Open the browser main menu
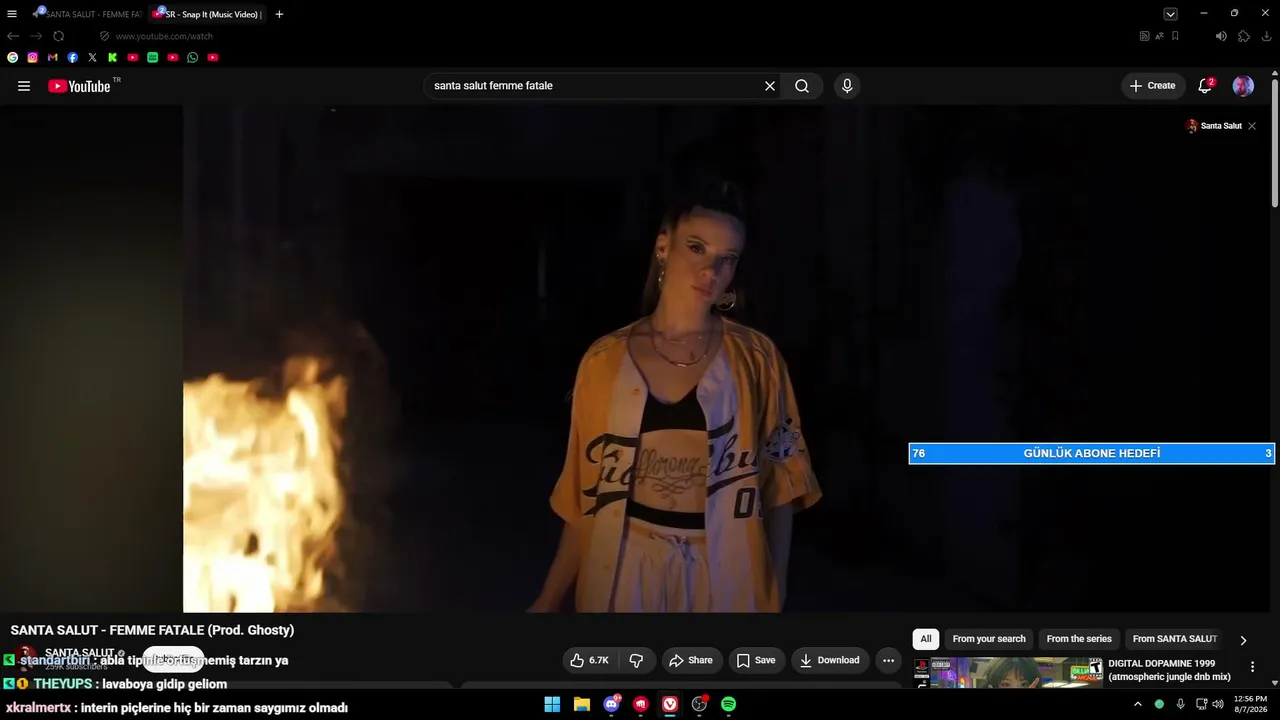The width and height of the screenshot is (1280, 720). [x=12, y=14]
